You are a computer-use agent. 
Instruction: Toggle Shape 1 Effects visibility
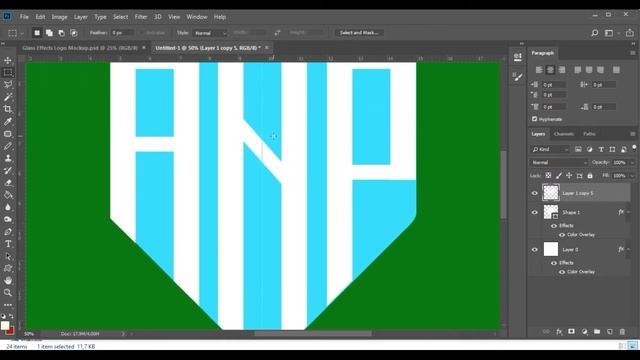pos(554,226)
